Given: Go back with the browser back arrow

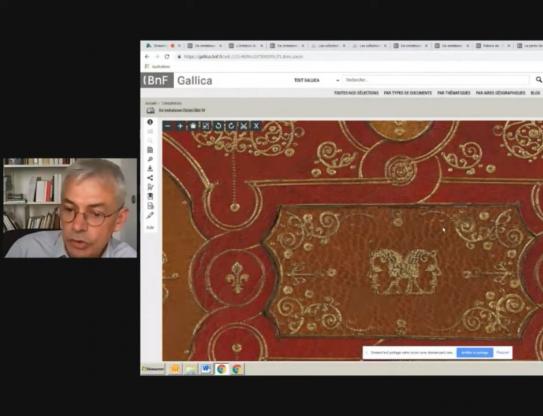Looking at the screenshot, I should pyautogui.click(x=147, y=56).
